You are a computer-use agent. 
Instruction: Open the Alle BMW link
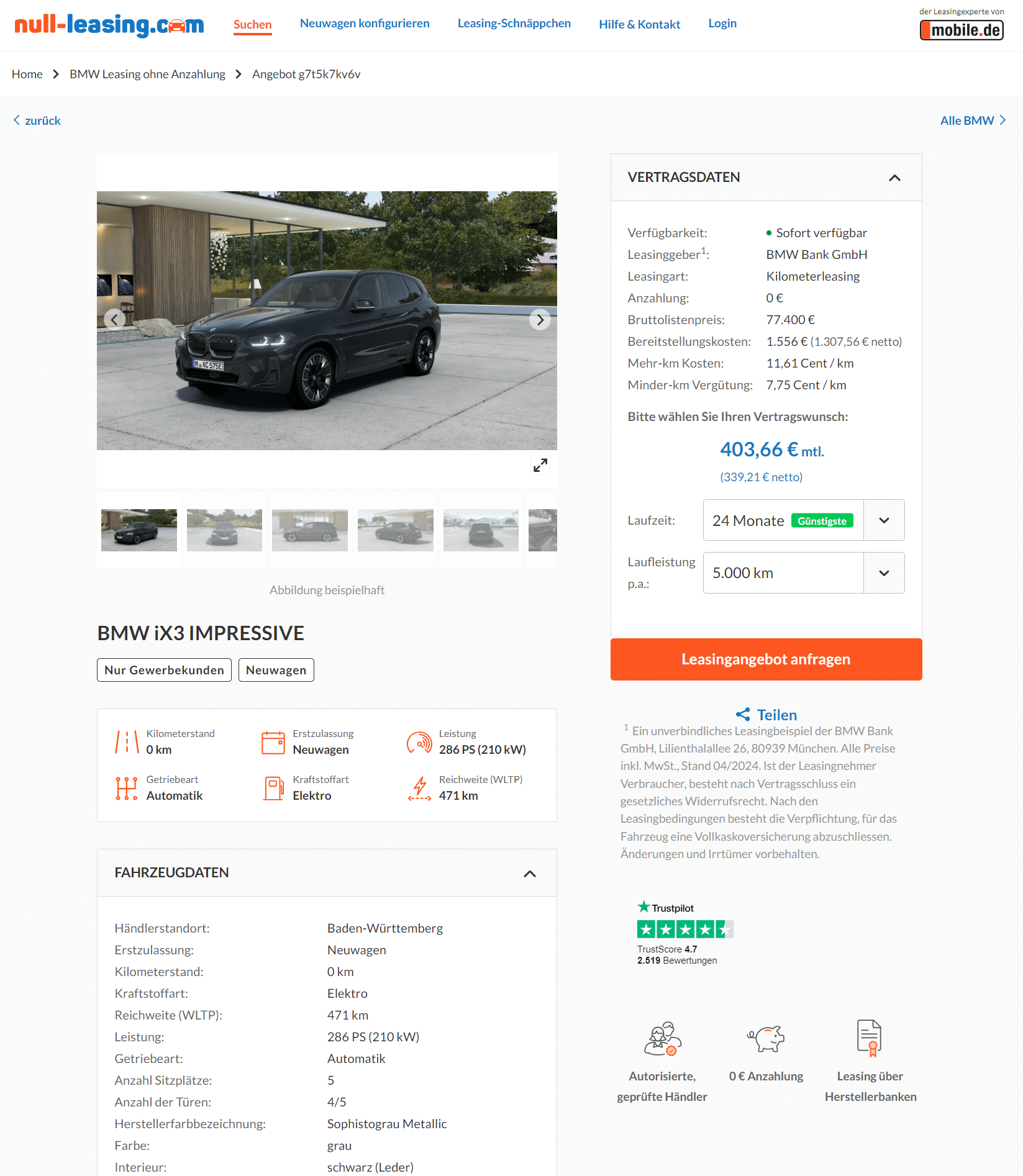click(973, 120)
